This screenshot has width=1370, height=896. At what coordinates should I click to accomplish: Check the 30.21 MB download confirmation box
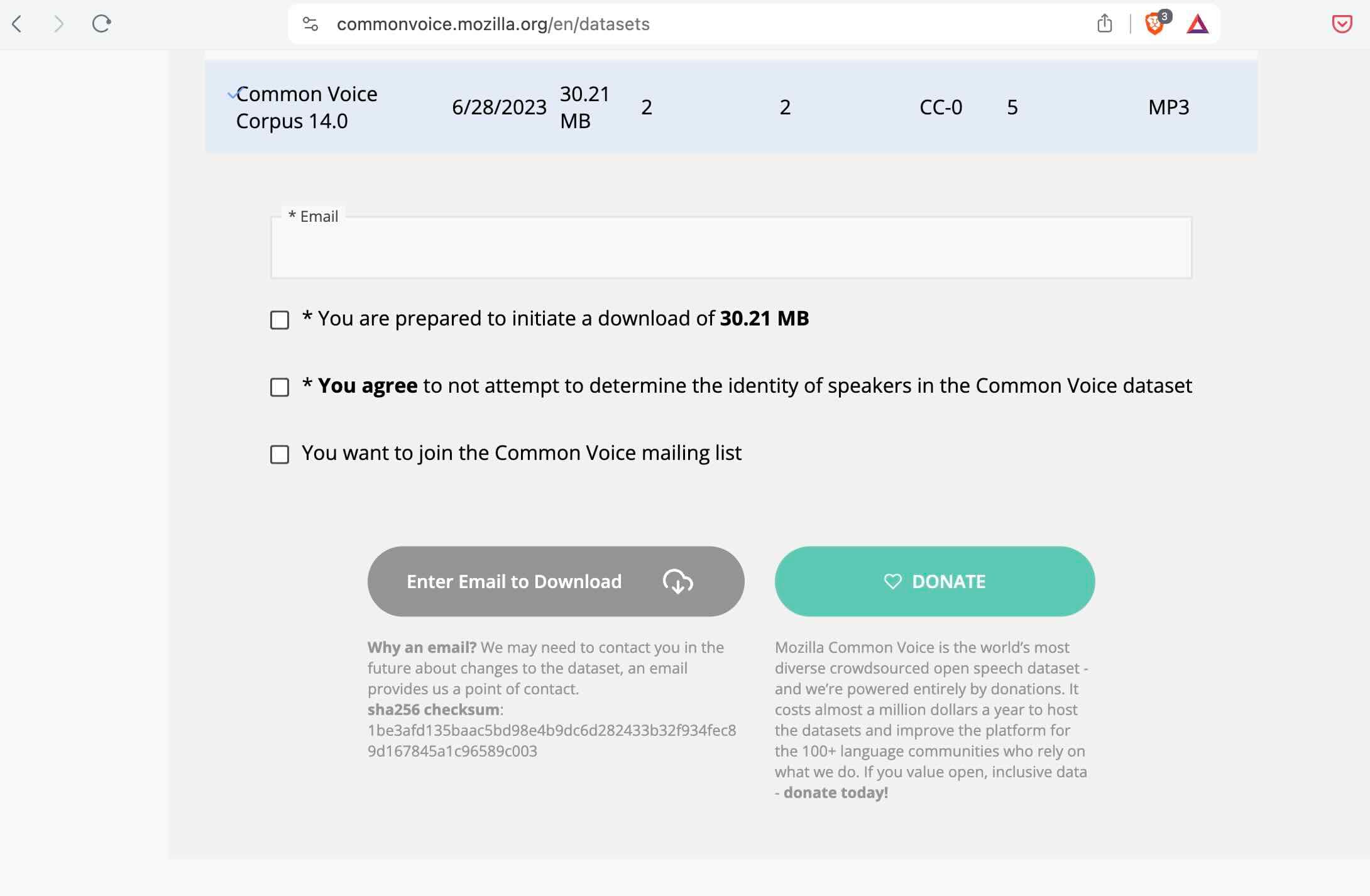(x=280, y=320)
